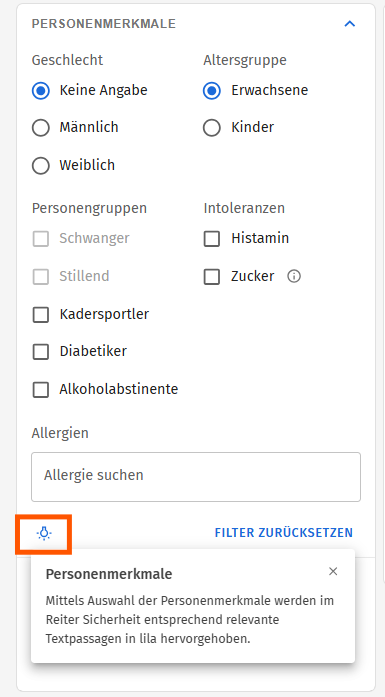
Task: Click the lightbulb hint icon
Action: click(44, 533)
